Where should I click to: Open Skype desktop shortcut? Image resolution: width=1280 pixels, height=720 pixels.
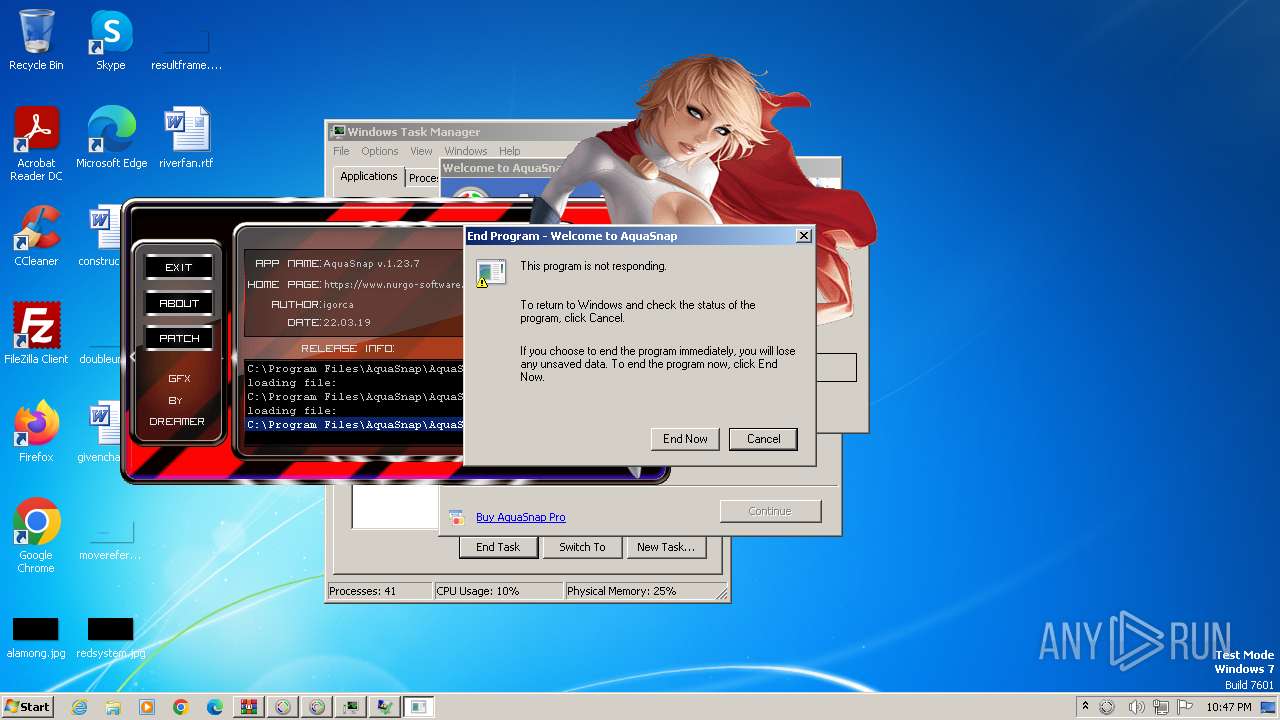(x=110, y=40)
